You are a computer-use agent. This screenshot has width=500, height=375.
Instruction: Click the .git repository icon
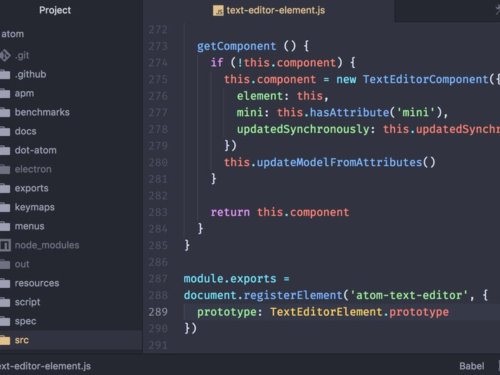5,55
